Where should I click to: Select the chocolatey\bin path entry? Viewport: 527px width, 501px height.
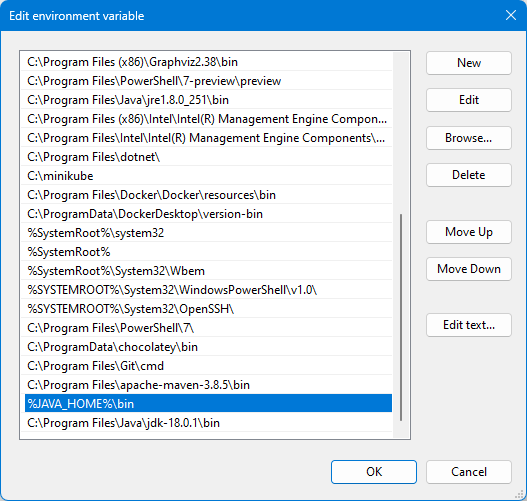point(206,347)
